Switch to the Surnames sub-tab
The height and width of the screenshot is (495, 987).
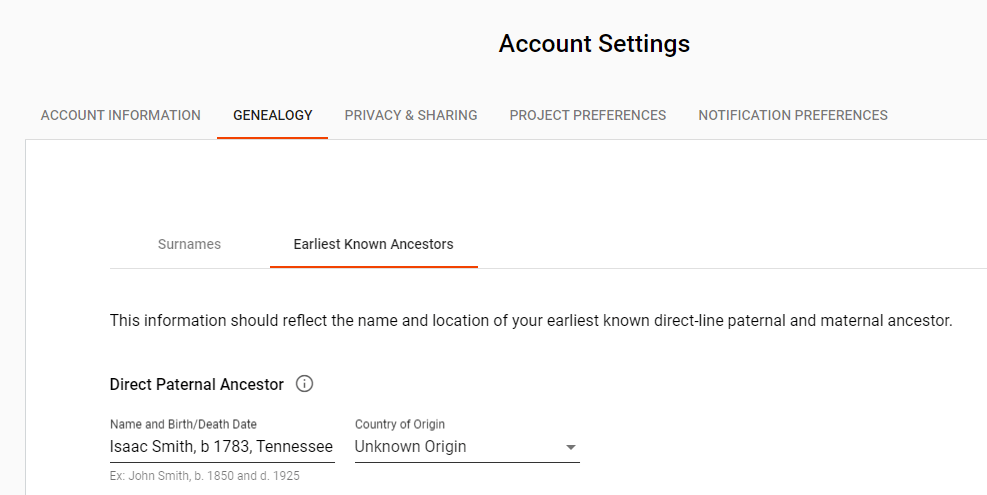coord(189,244)
